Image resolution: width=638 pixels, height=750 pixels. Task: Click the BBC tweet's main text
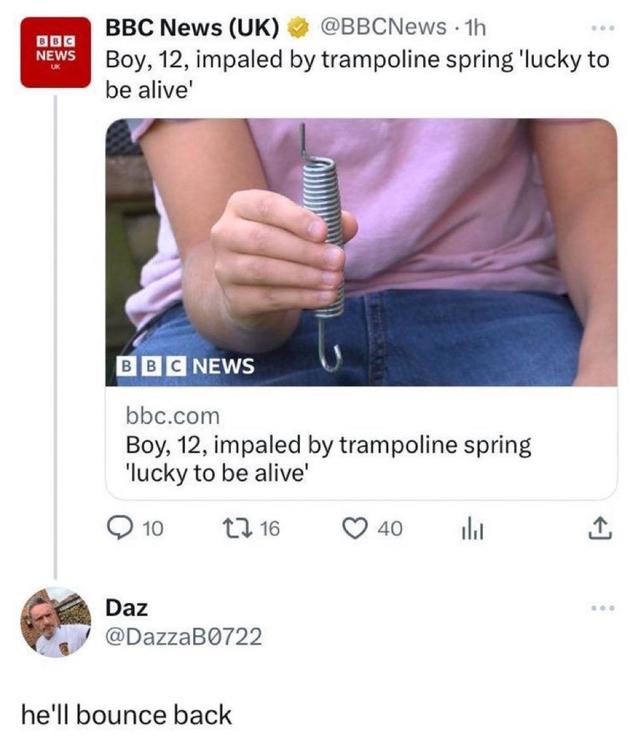coord(357,73)
